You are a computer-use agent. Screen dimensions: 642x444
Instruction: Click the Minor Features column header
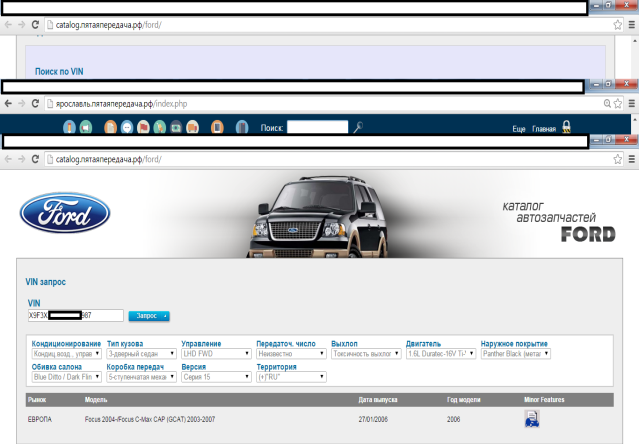pyautogui.click(x=544, y=400)
